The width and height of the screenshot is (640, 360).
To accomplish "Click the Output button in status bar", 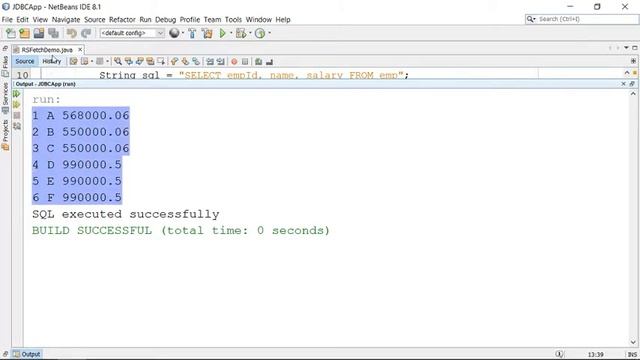I will 27,354.
